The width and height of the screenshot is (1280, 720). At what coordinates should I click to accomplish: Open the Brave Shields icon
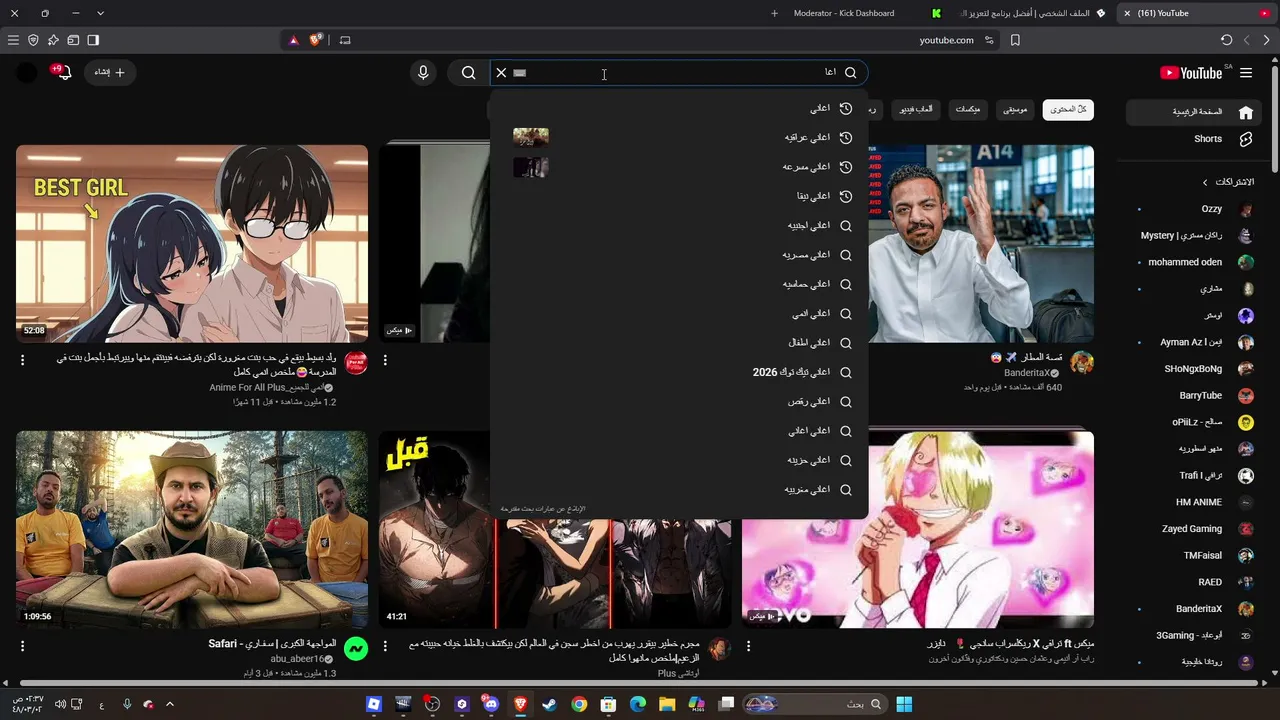click(x=316, y=40)
